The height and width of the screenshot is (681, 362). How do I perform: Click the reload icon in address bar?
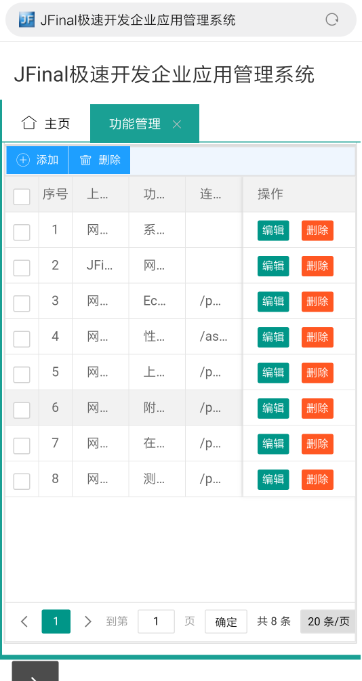coord(332,20)
